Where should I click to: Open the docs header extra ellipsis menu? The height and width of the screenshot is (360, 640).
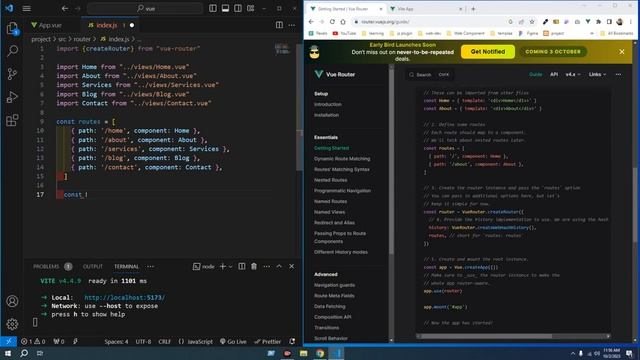[618, 74]
